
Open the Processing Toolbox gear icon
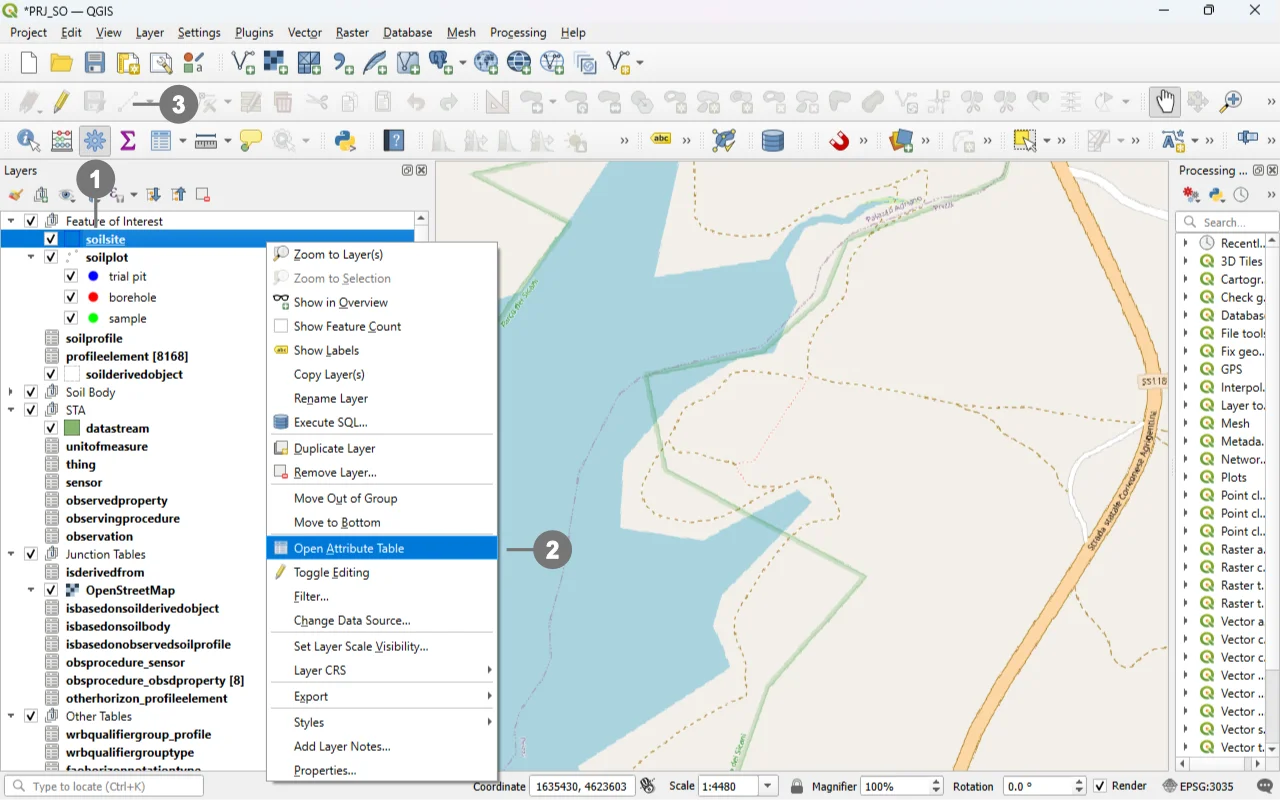(95, 141)
